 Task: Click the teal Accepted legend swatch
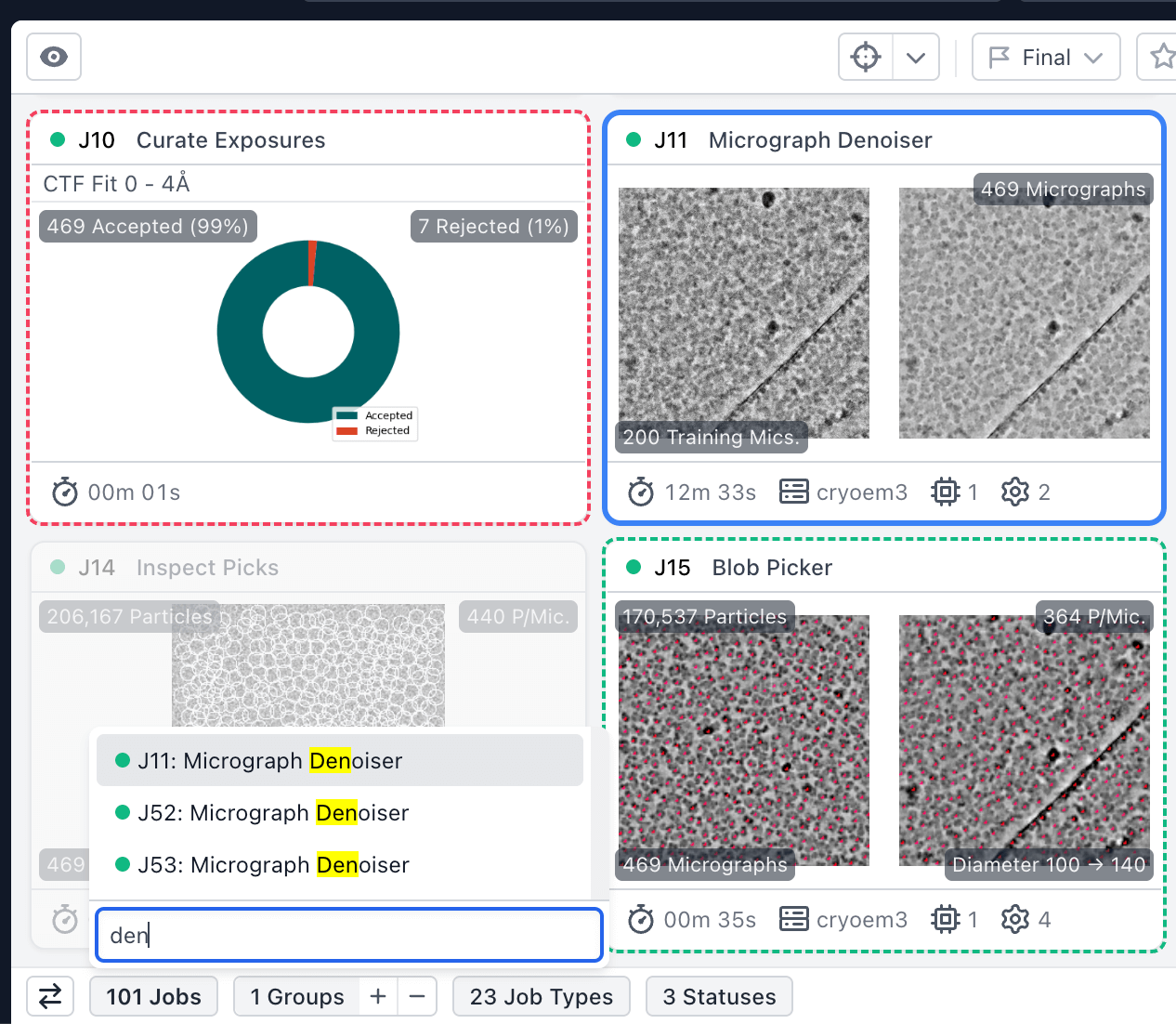point(347,416)
